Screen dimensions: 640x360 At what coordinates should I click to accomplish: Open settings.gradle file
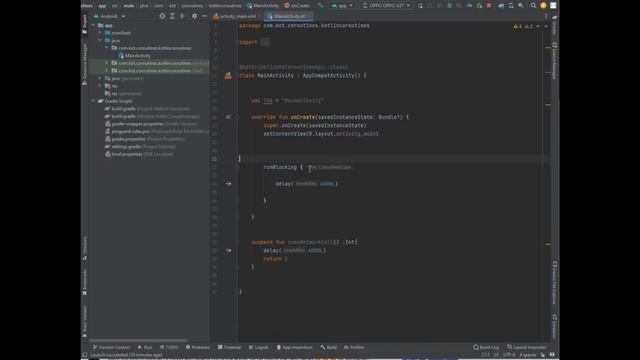[x=140, y=147]
